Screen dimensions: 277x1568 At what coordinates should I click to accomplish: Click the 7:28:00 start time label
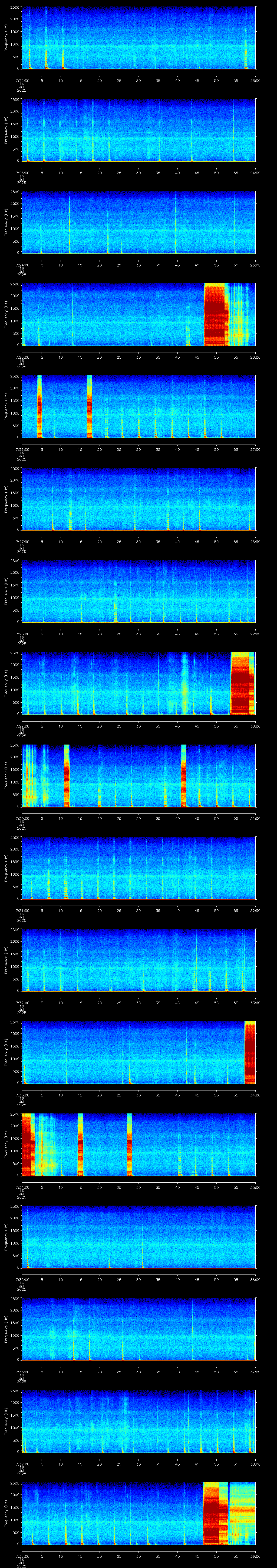point(22,634)
